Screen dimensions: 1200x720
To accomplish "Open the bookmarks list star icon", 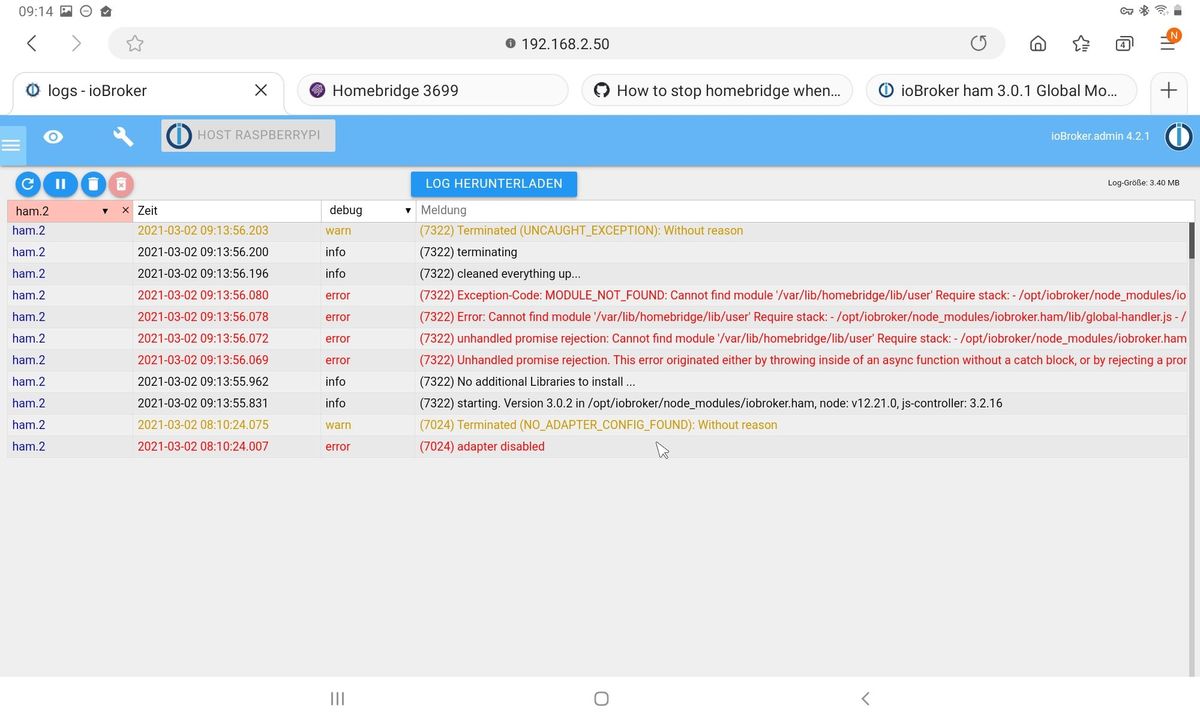I will [1081, 43].
